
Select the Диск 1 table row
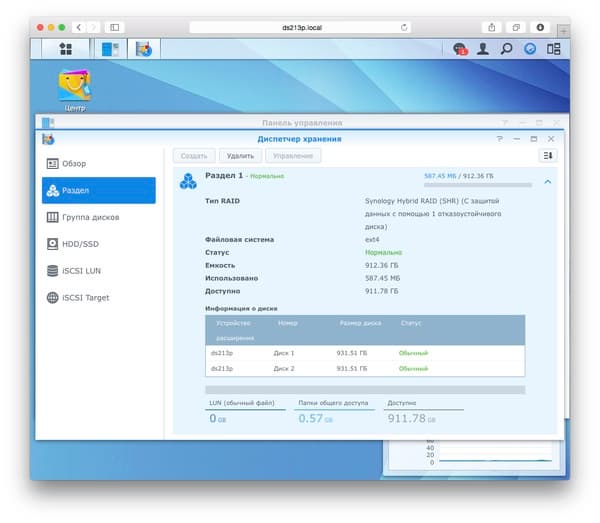(365, 353)
